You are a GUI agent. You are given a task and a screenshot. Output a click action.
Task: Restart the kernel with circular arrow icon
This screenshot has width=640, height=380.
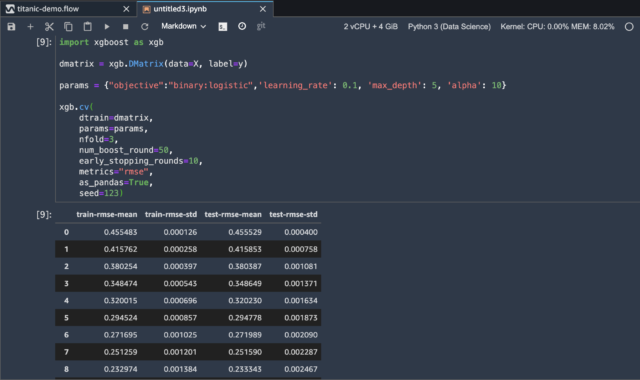(x=144, y=27)
